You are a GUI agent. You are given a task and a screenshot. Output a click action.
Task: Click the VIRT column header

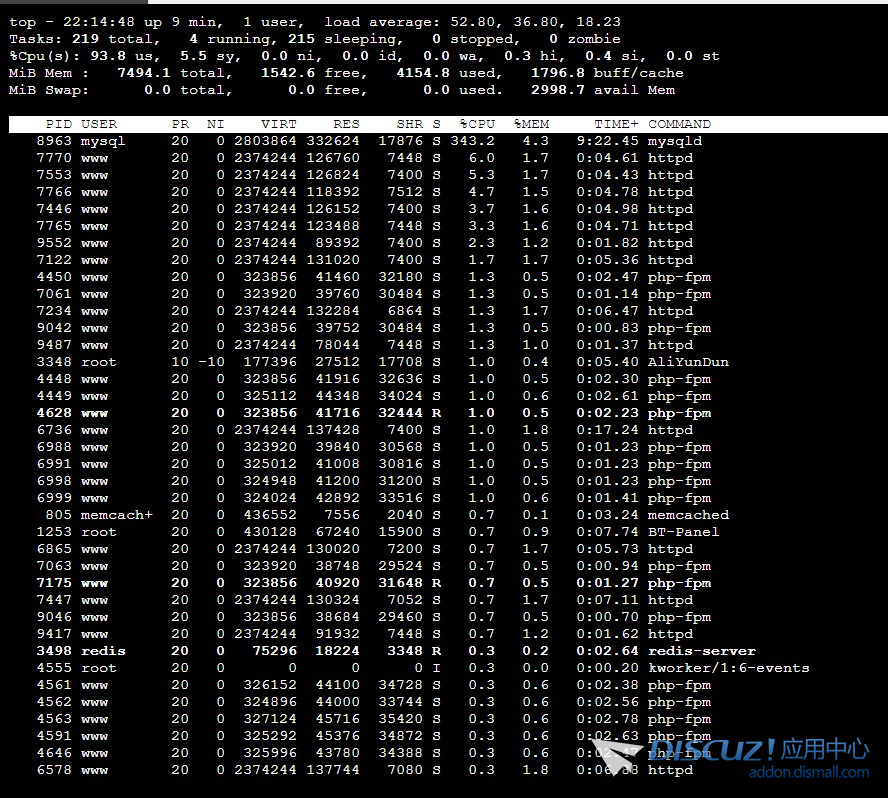[x=279, y=124]
